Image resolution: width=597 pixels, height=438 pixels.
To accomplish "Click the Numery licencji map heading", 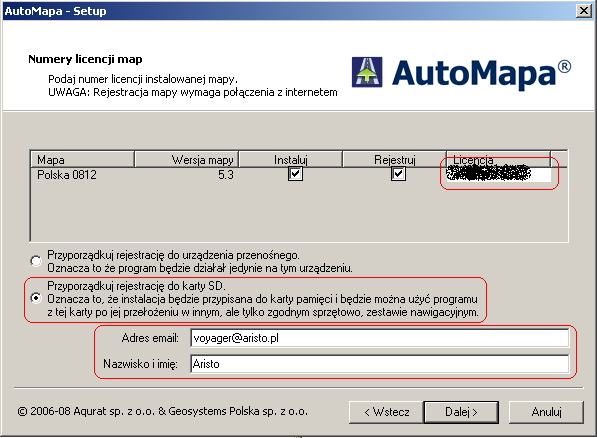I will (85, 59).
